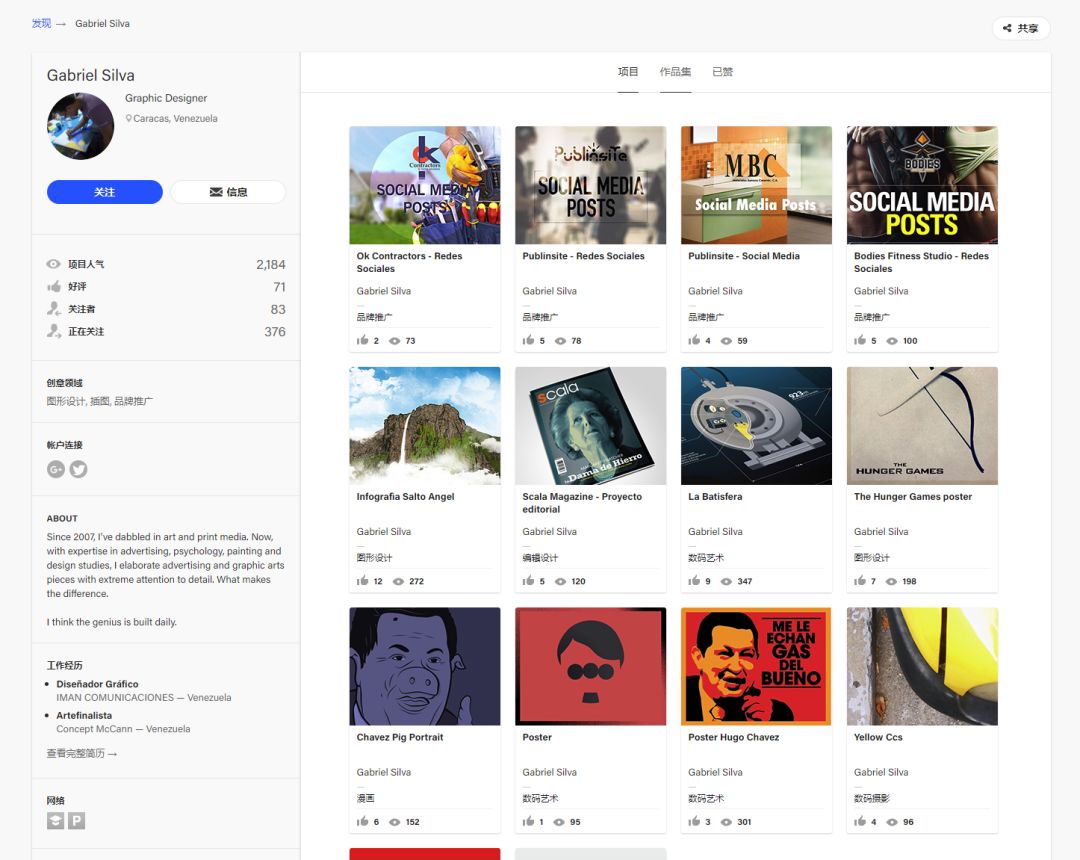Click the thumbs-up icon on La Batisfera card
1080x860 pixels.
pos(694,581)
